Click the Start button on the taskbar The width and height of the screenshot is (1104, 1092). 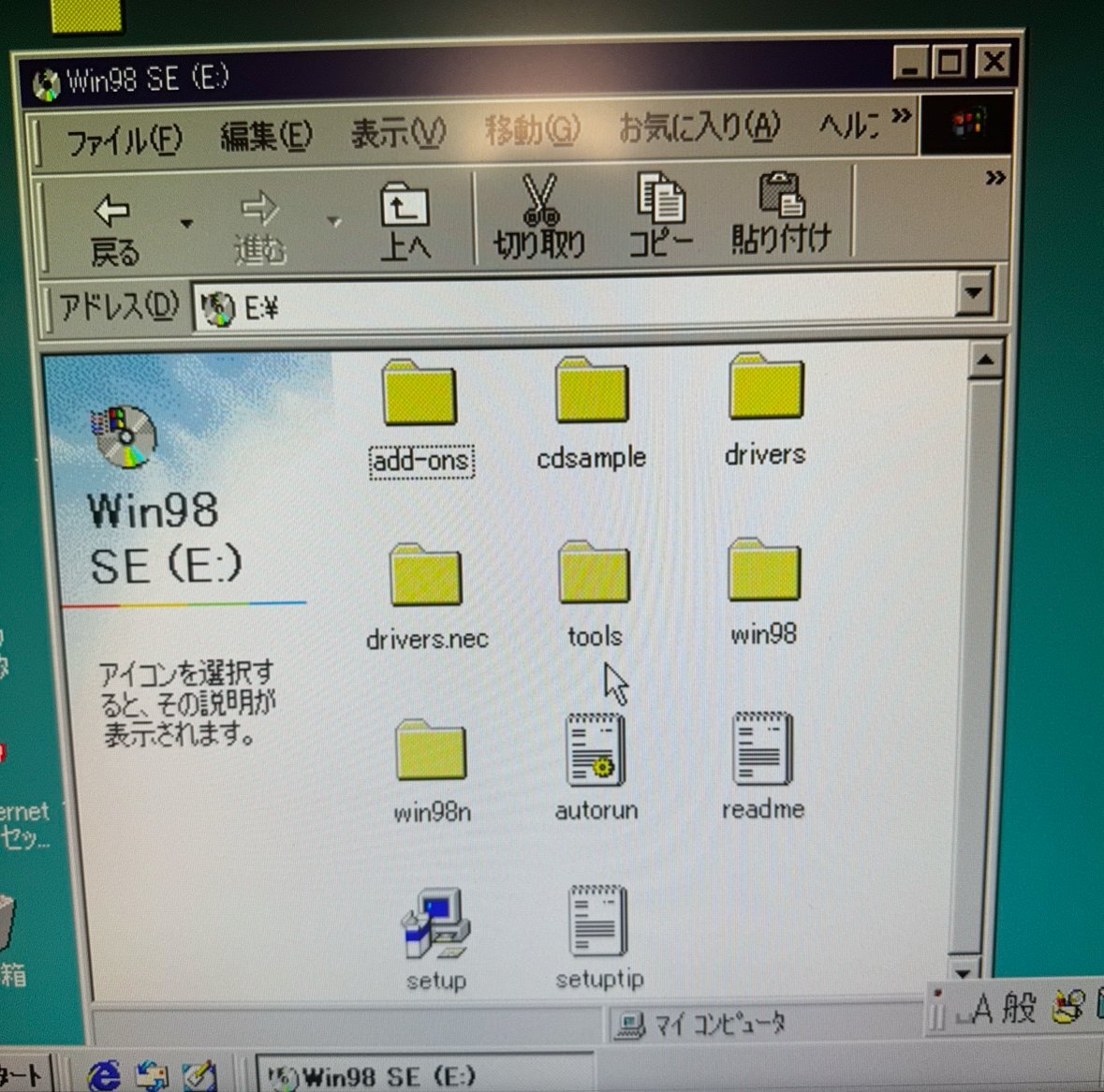pos(24,1074)
